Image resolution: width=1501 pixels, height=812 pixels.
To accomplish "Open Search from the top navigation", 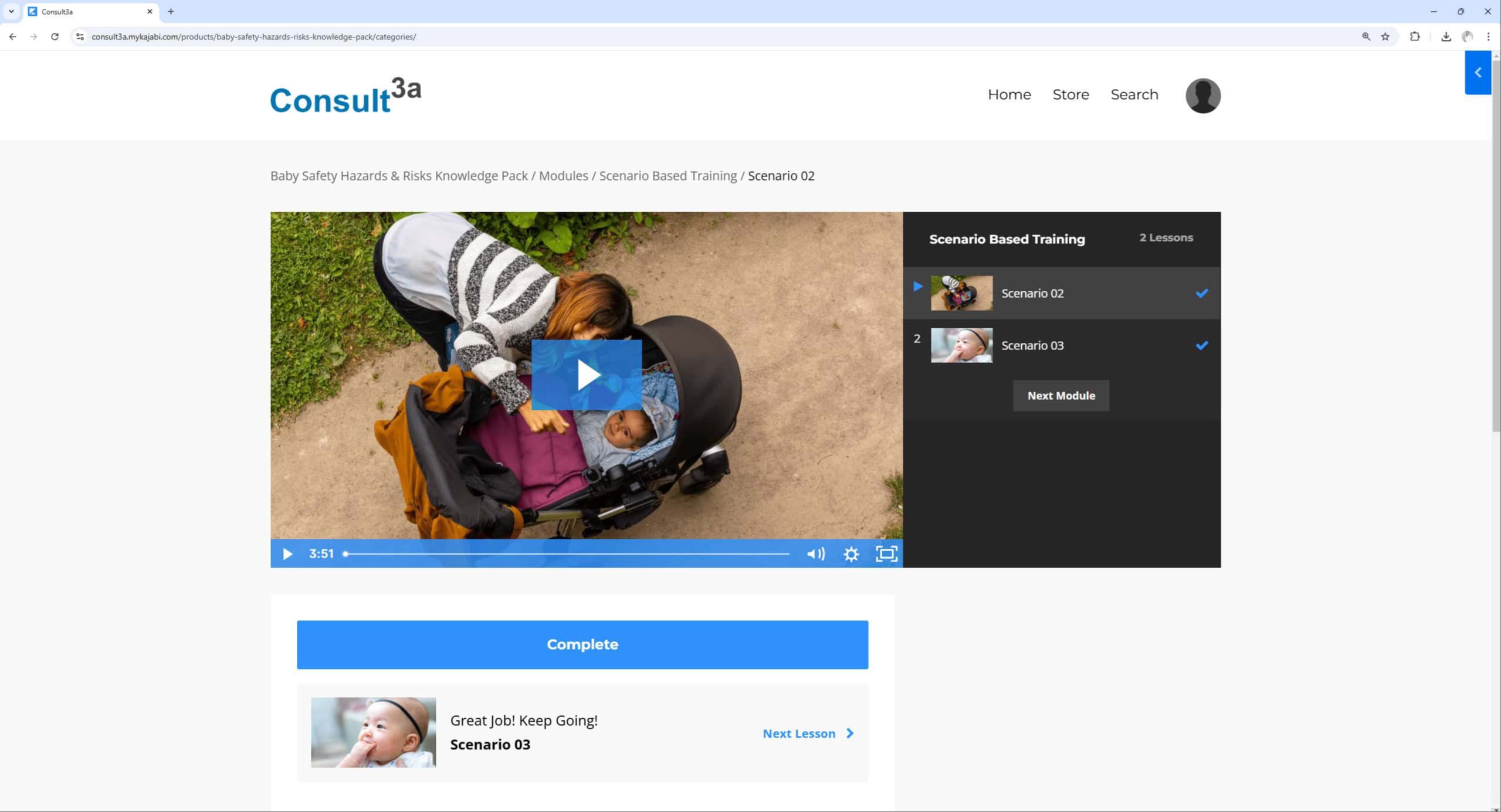I will pyautogui.click(x=1134, y=94).
